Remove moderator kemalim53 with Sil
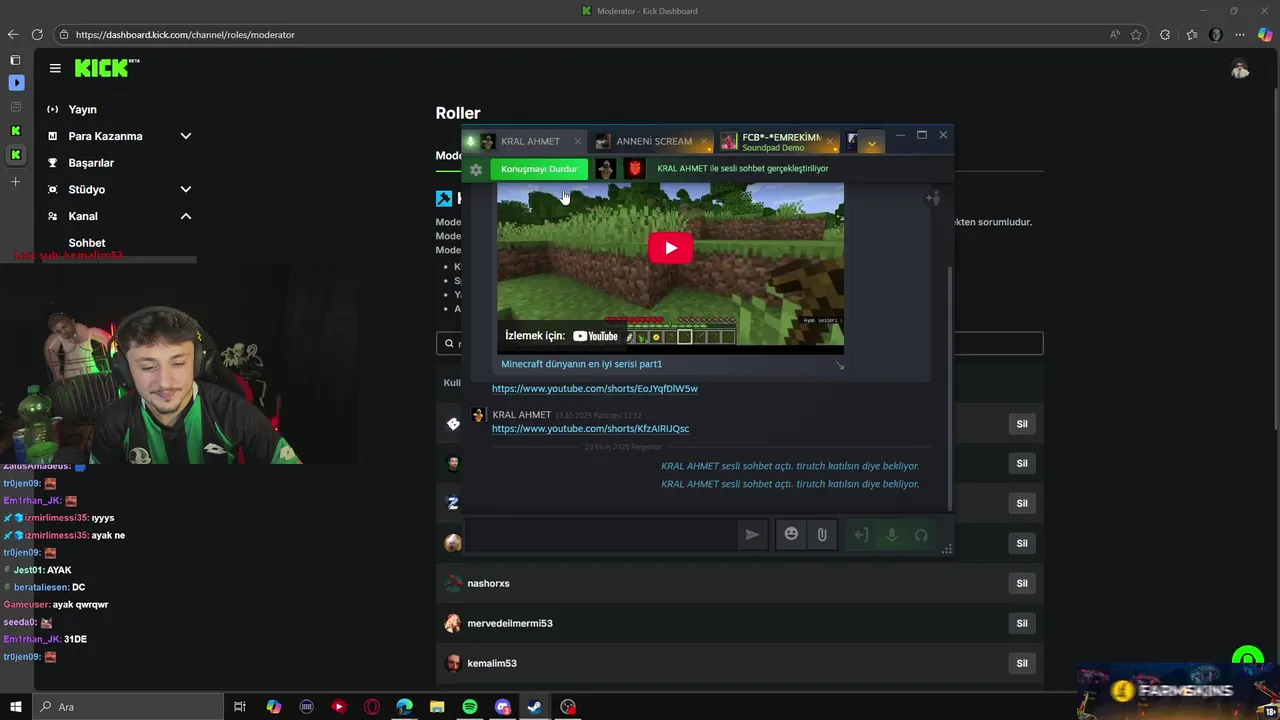 coord(1022,663)
